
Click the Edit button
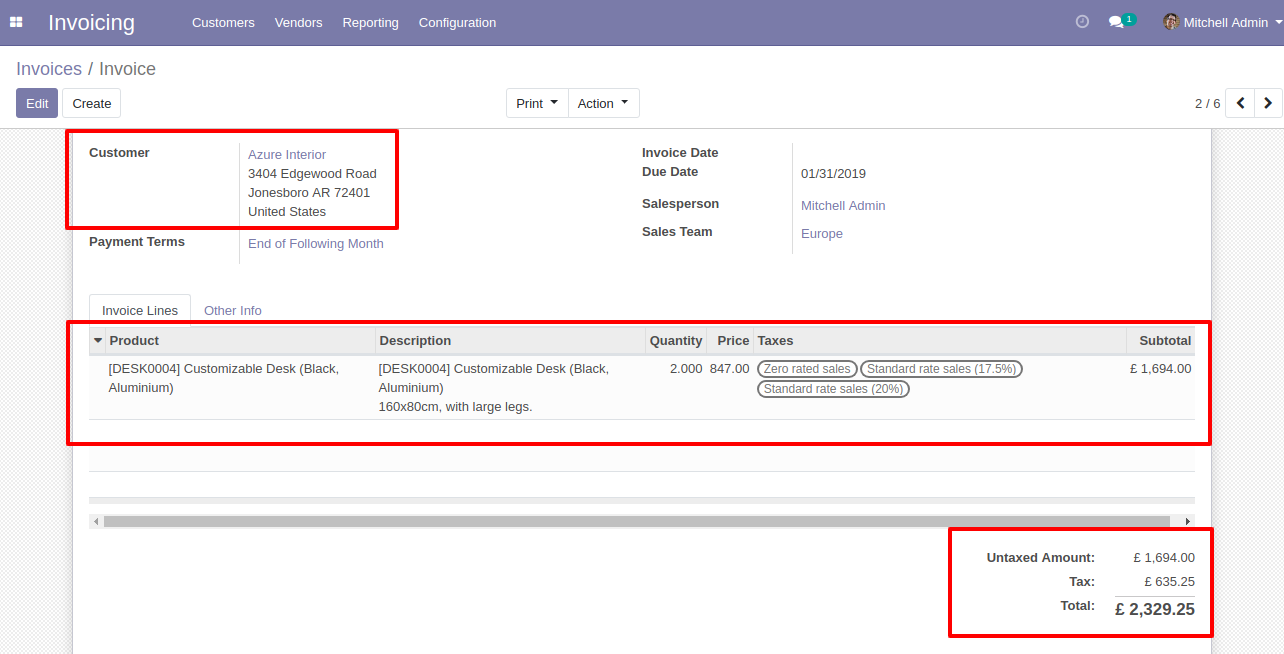tap(37, 103)
